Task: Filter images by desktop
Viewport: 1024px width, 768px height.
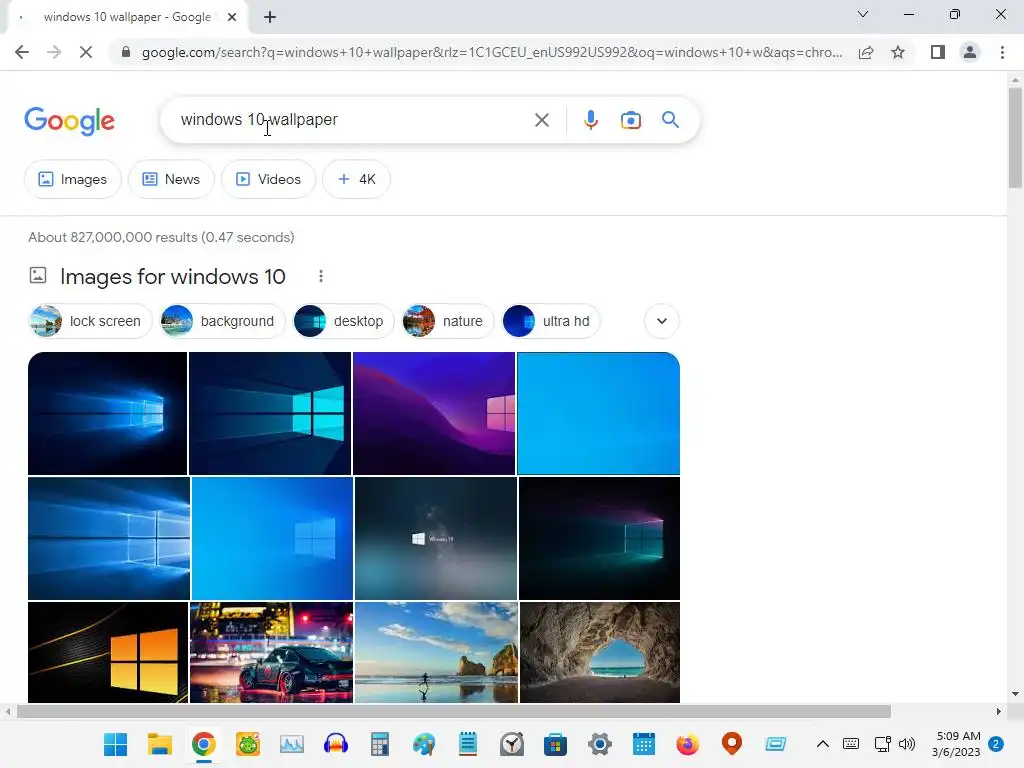Action: pos(344,321)
